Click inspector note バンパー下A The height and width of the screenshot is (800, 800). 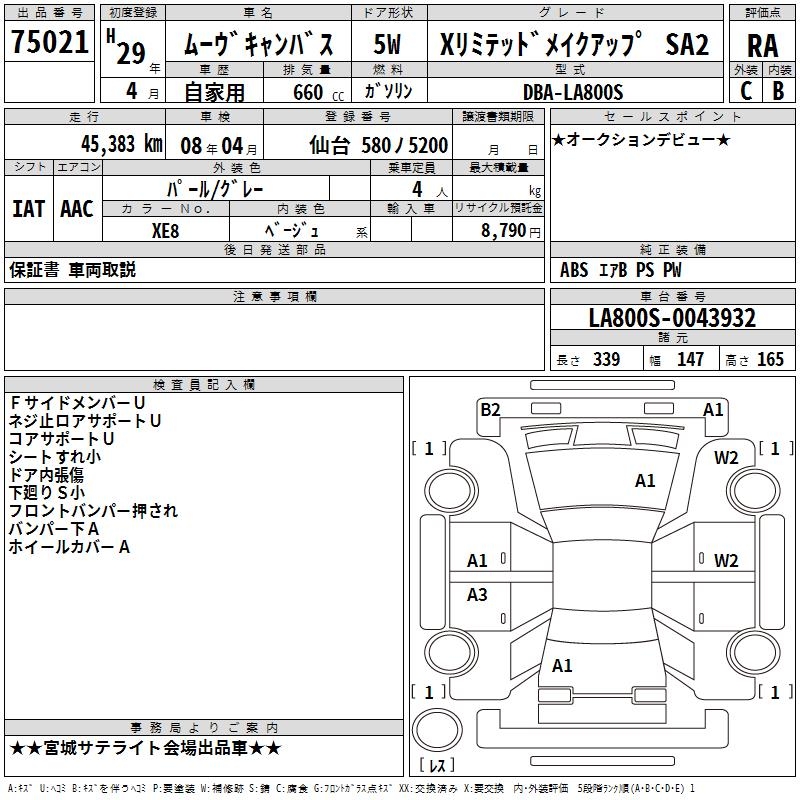click(x=54, y=529)
